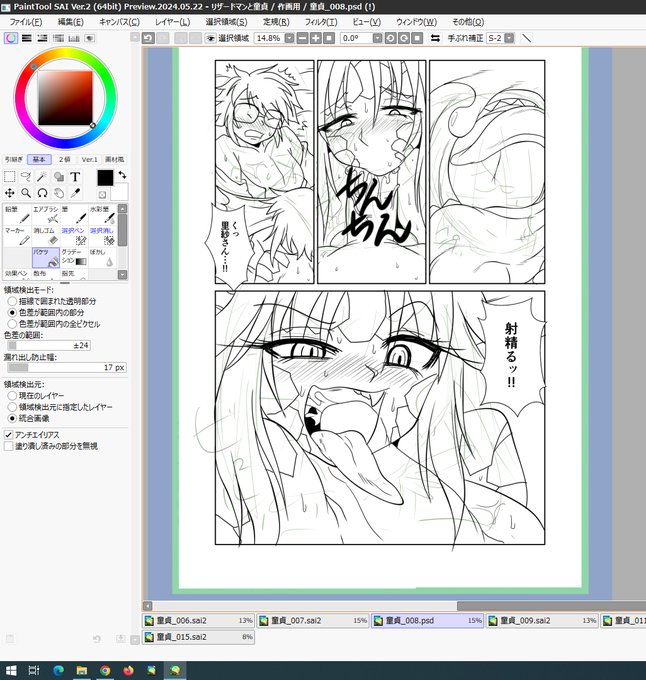Select the shape tool

click(x=59, y=177)
